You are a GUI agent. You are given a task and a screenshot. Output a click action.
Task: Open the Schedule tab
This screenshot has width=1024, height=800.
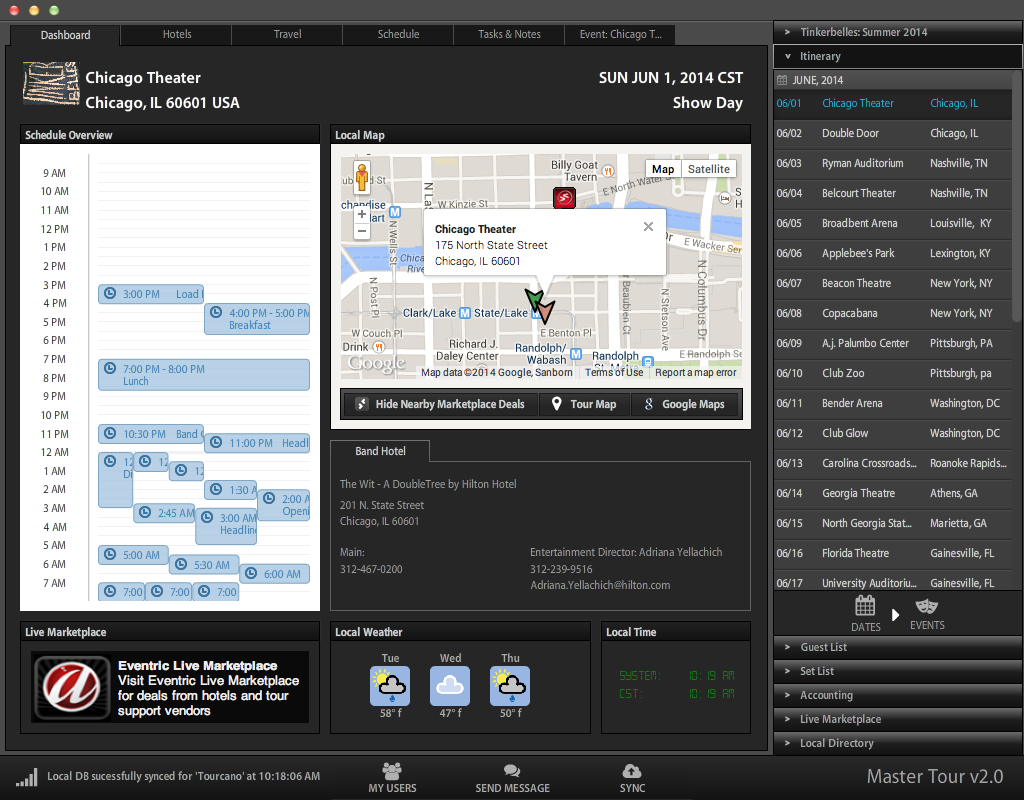(x=398, y=34)
